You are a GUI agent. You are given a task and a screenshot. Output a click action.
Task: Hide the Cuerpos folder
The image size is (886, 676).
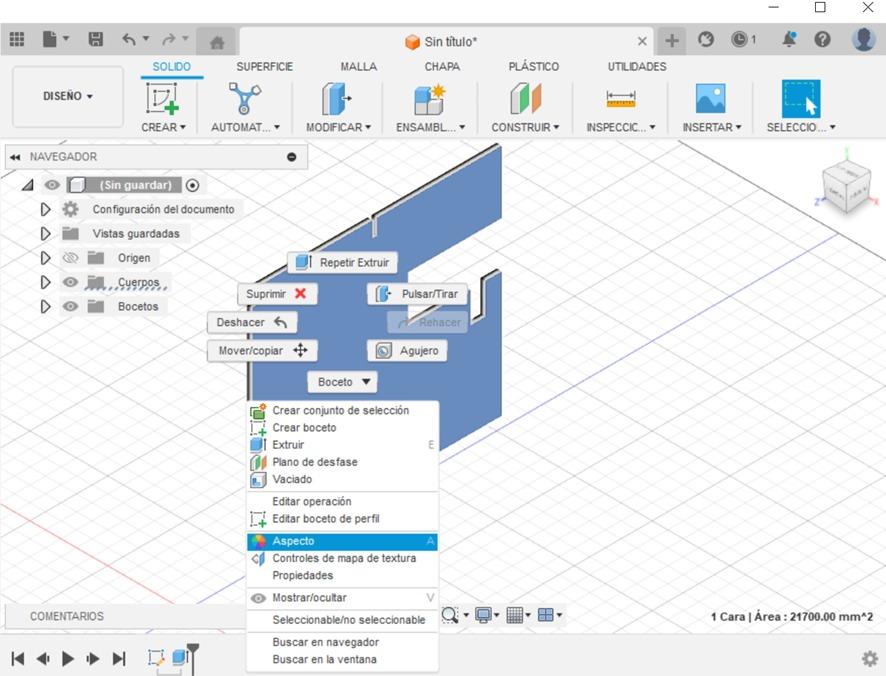point(70,282)
